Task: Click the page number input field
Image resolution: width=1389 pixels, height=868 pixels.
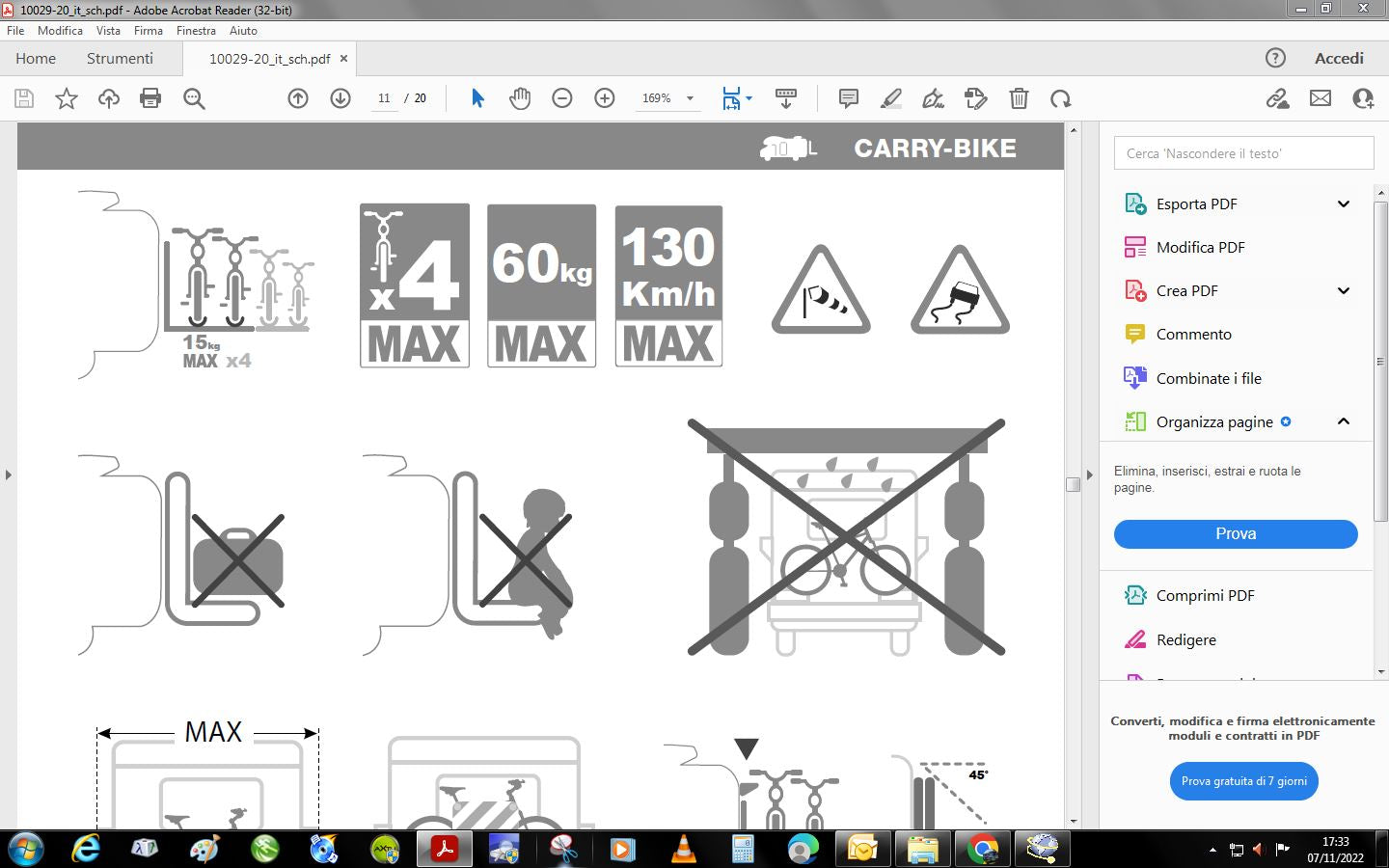Action: 384,98
